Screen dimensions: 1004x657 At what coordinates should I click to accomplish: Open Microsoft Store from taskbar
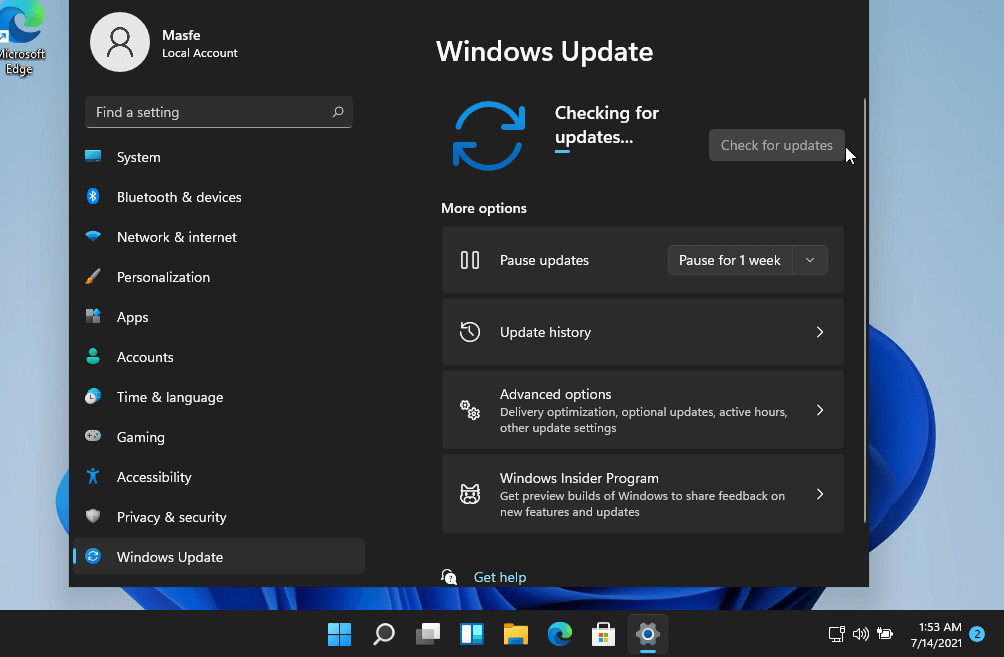coord(603,634)
